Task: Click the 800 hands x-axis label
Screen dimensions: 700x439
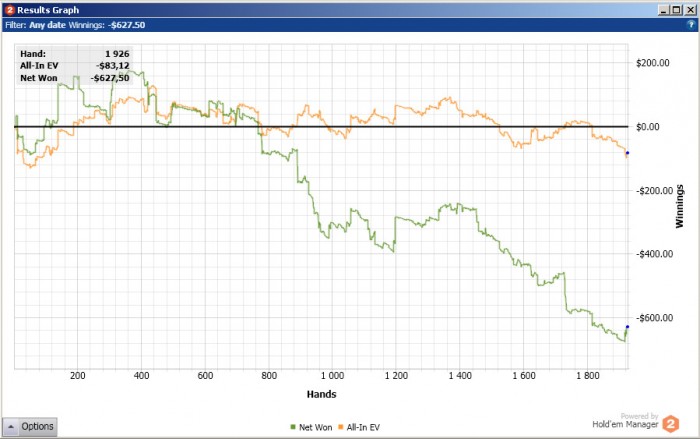Action: coord(269,376)
